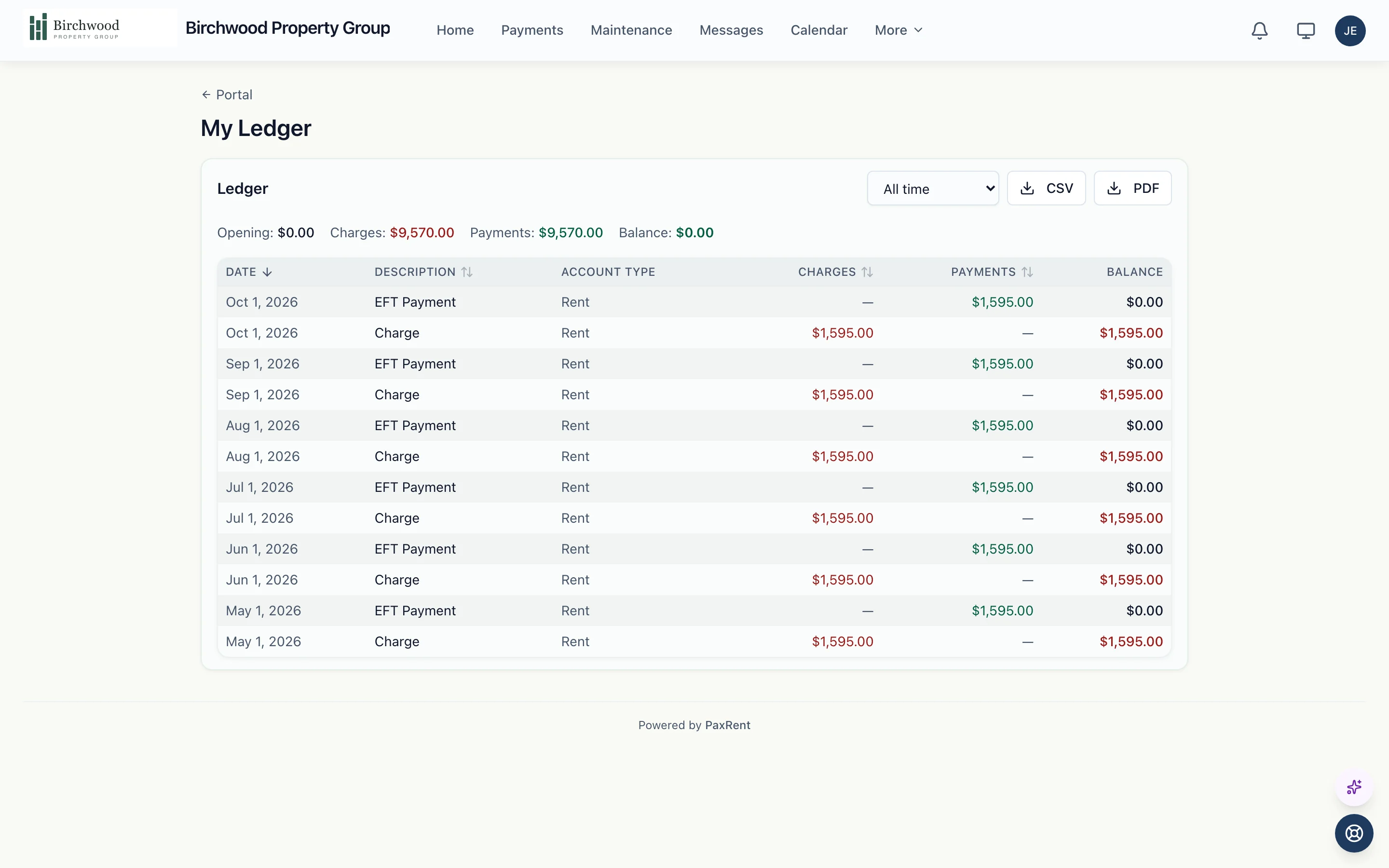The width and height of the screenshot is (1389, 868).
Task: Open the Messages nav item
Action: 731,30
